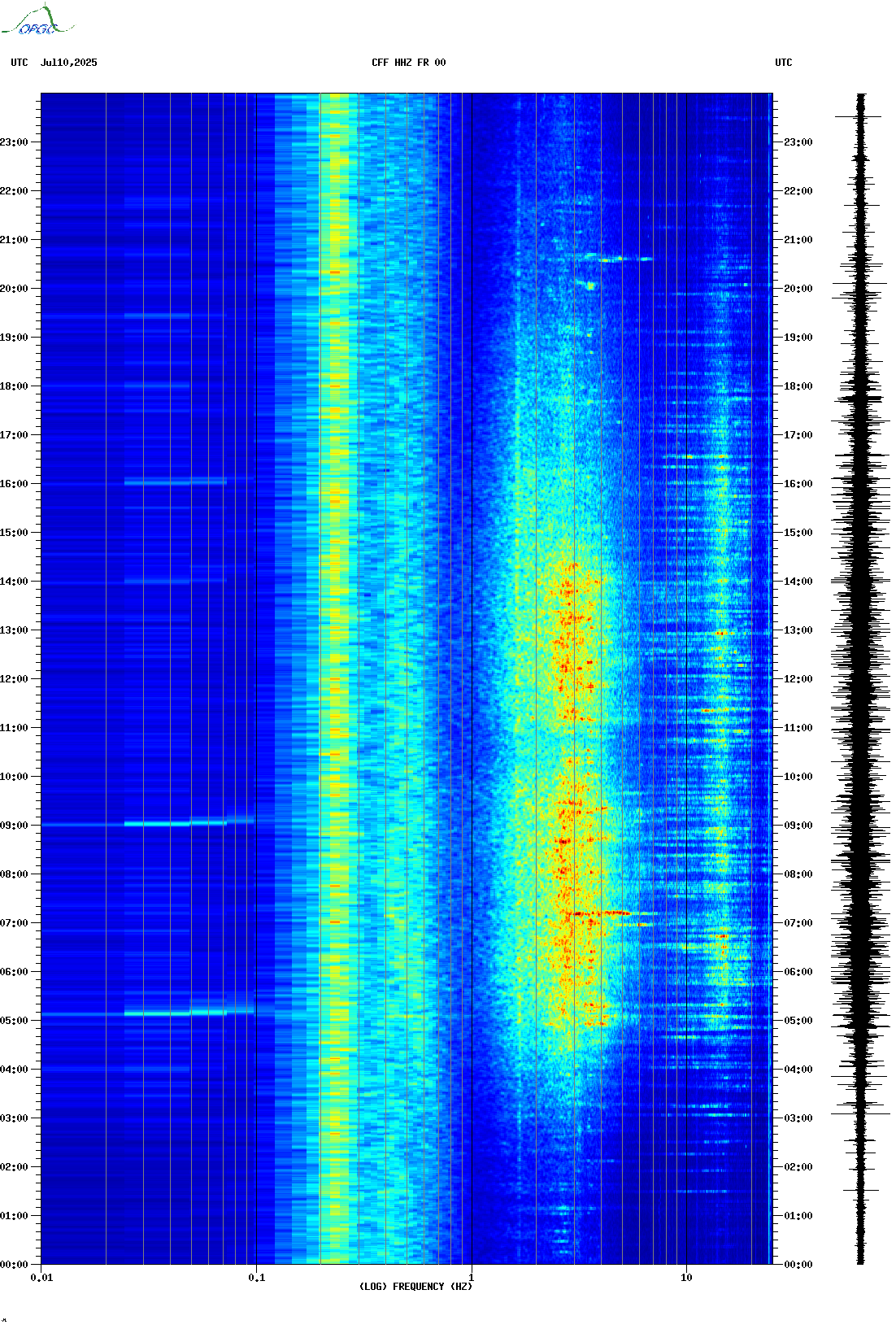Click the station title CFF HHZ FR 00
This screenshot has width=896, height=1329.
click(x=409, y=63)
